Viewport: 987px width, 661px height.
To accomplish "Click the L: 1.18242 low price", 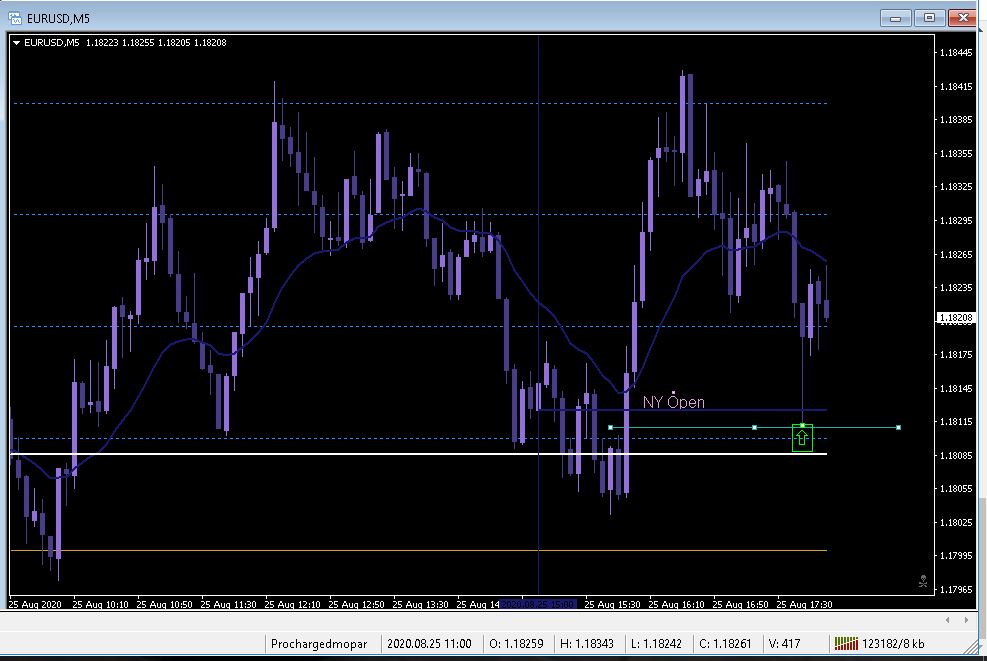I will [x=657, y=643].
